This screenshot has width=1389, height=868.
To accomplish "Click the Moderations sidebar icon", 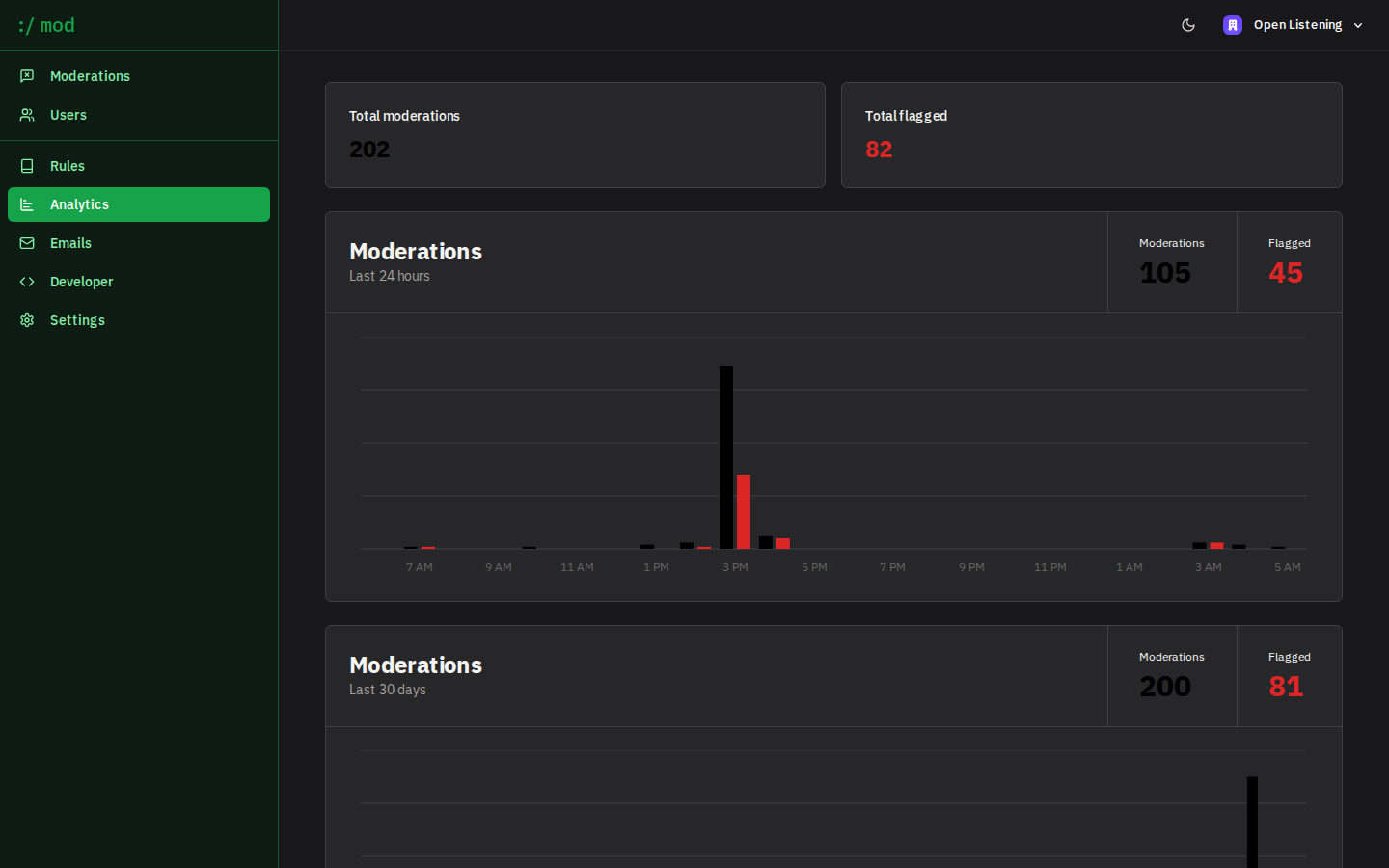I will pyautogui.click(x=27, y=76).
